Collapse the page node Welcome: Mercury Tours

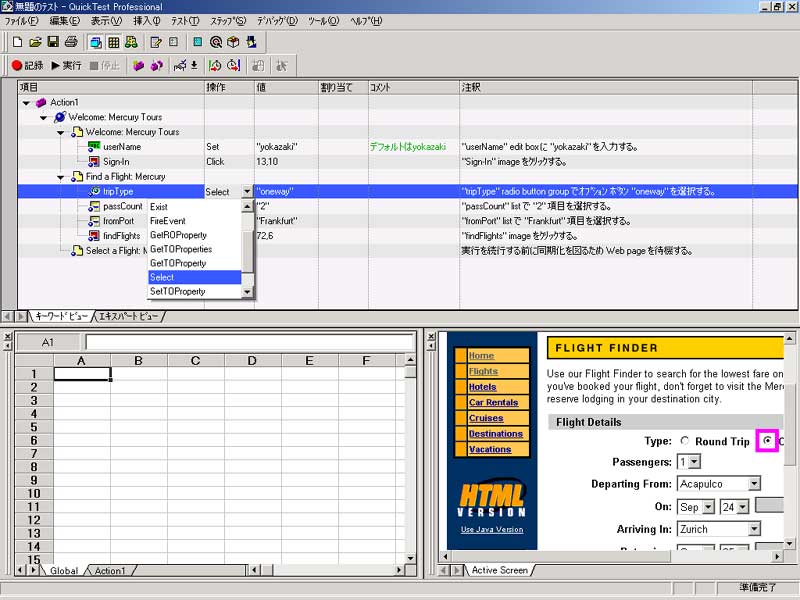tap(61, 132)
